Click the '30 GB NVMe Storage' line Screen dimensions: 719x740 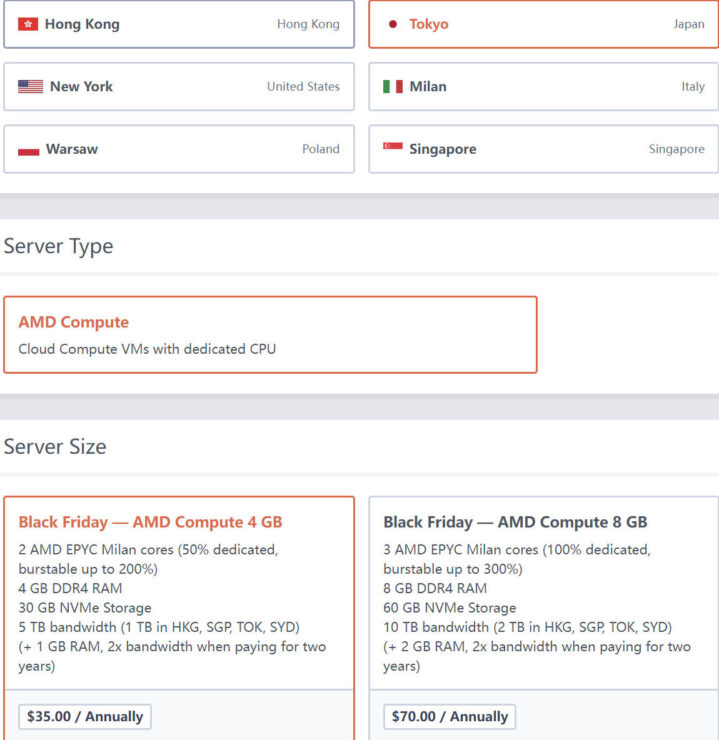pos(85,607)
